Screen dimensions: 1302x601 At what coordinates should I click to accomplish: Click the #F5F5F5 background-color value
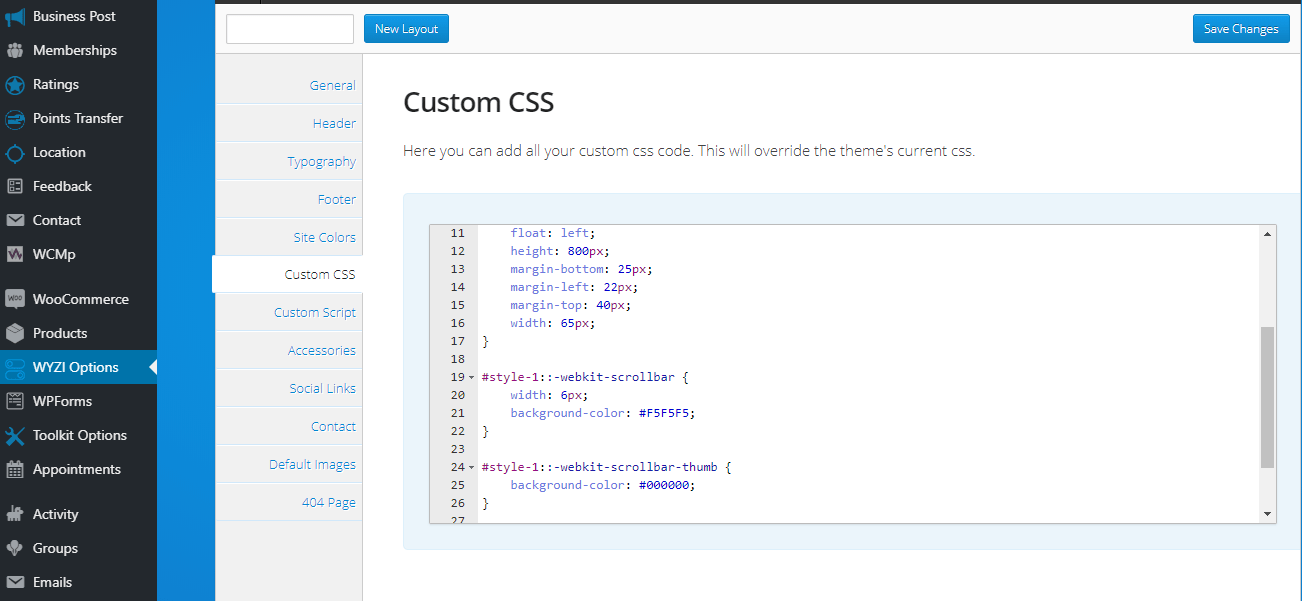click(x=663, y=412)
